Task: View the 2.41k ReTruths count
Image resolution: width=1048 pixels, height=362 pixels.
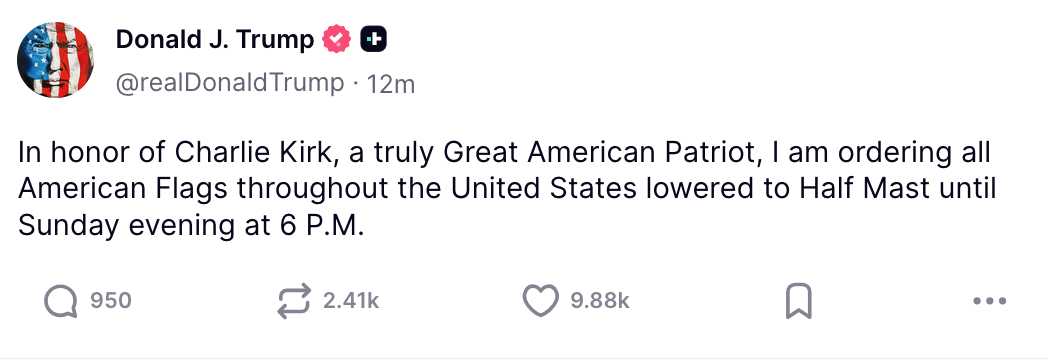Action: 351,301
